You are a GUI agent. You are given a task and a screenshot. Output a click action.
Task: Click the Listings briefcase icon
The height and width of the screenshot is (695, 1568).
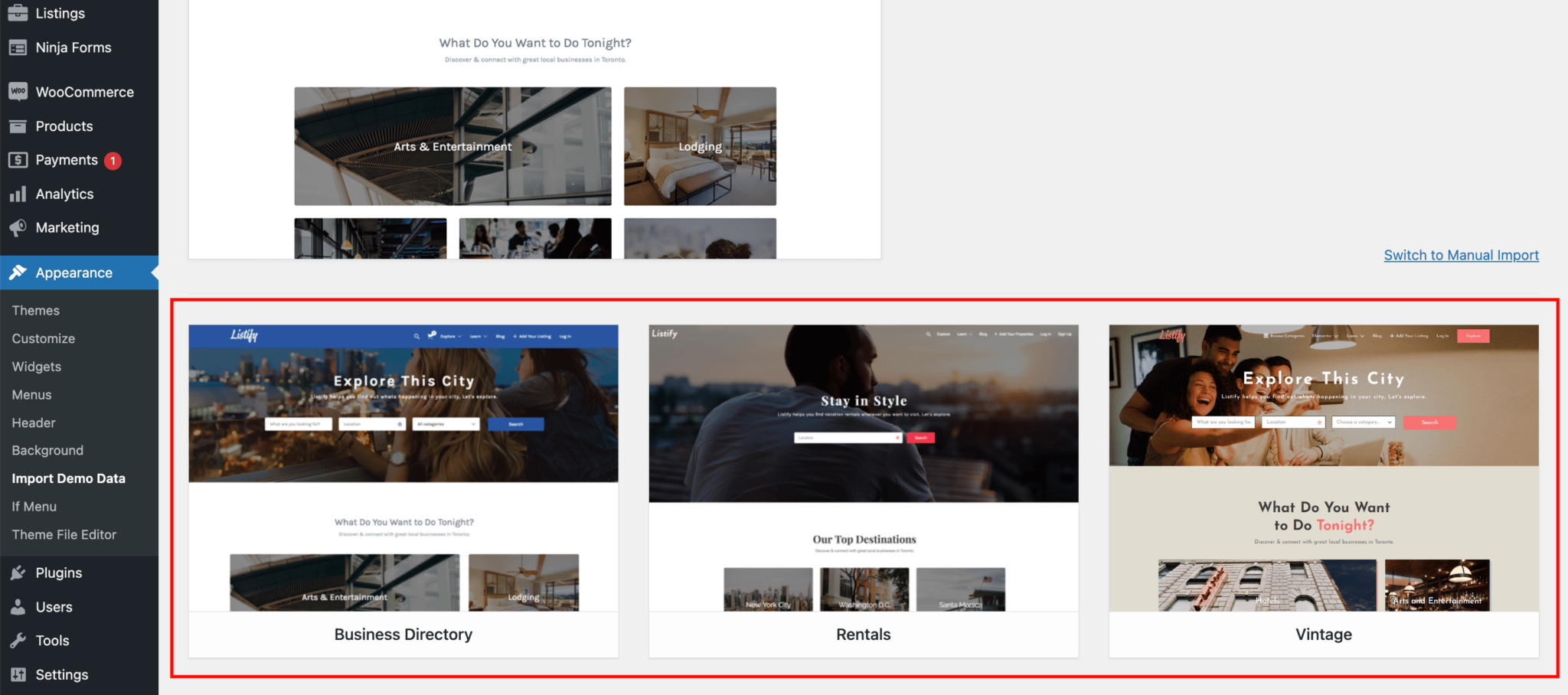(18, 12)
